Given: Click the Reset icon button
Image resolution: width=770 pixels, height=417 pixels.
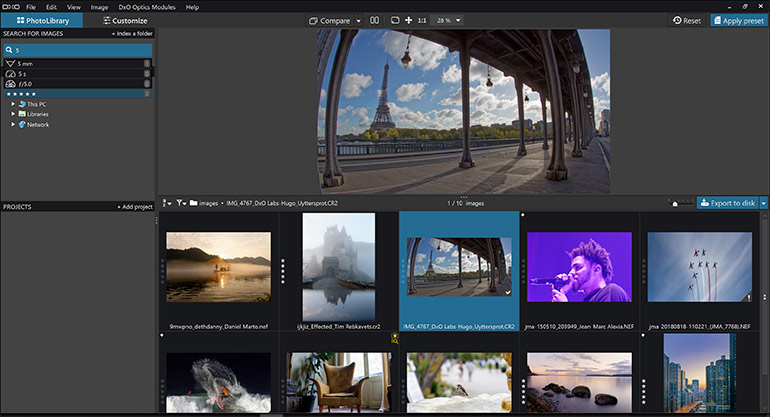Looking at the screenshot, I should pos(686,20).
